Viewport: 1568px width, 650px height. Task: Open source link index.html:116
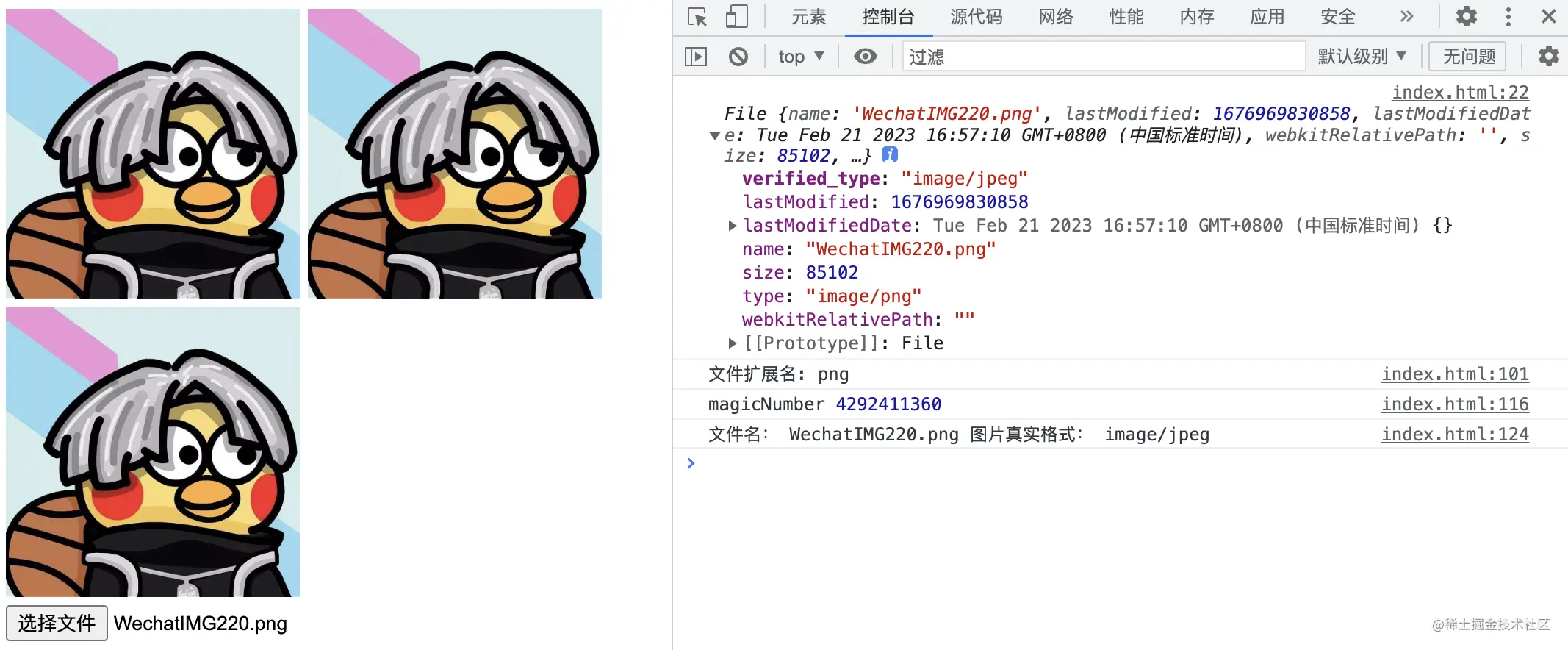1455,404
